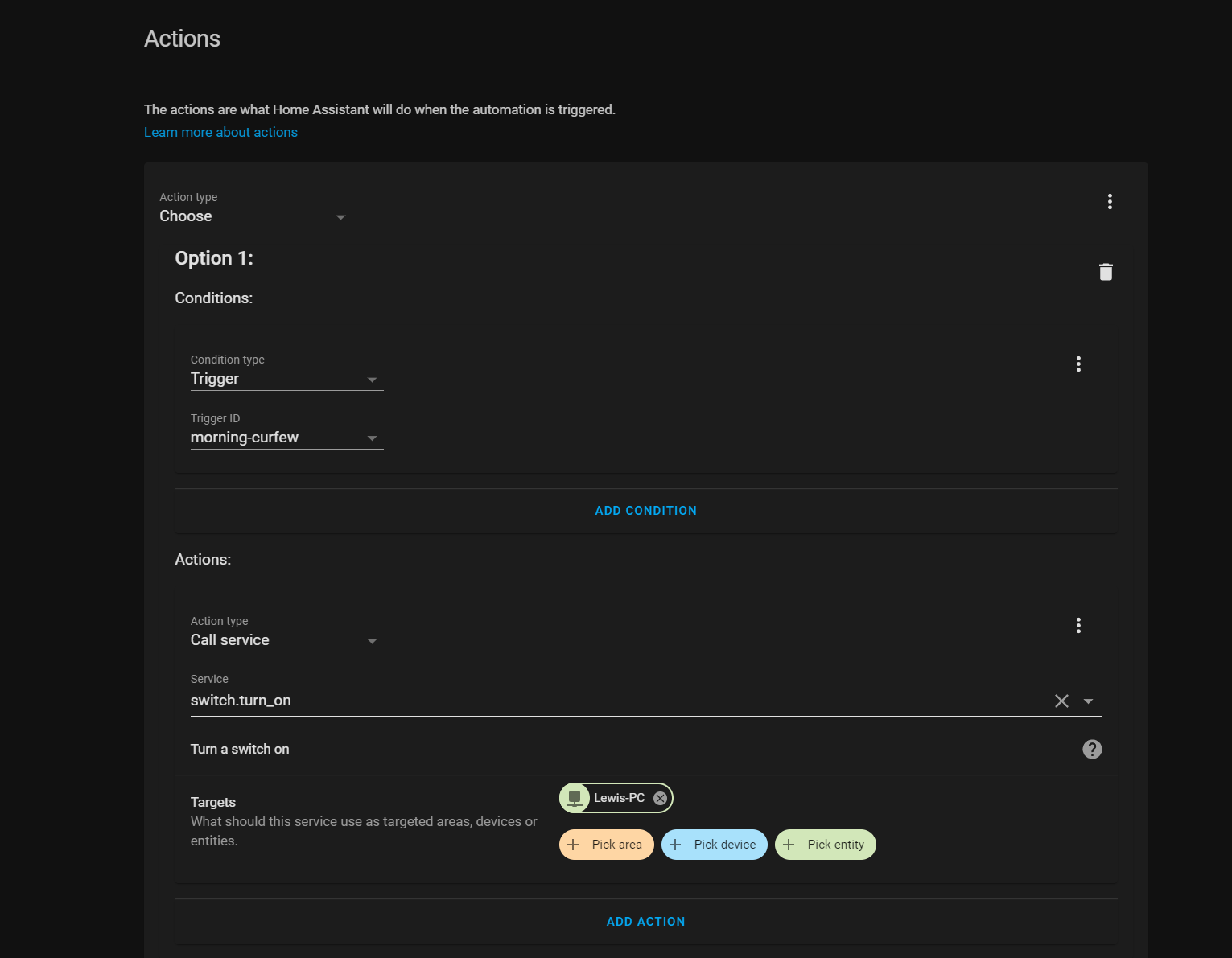Click the Conditions: label
The image size is (1232, 958).
click(214, 298)
